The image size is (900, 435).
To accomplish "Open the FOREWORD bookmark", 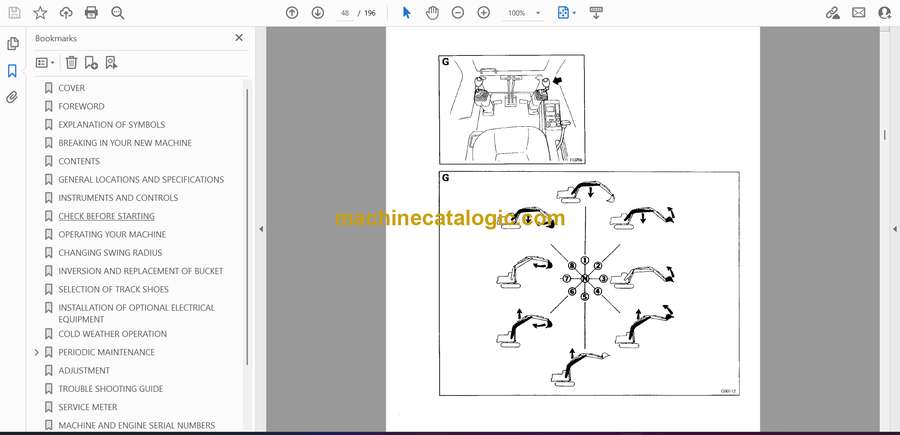I will (x=81, y=106).
